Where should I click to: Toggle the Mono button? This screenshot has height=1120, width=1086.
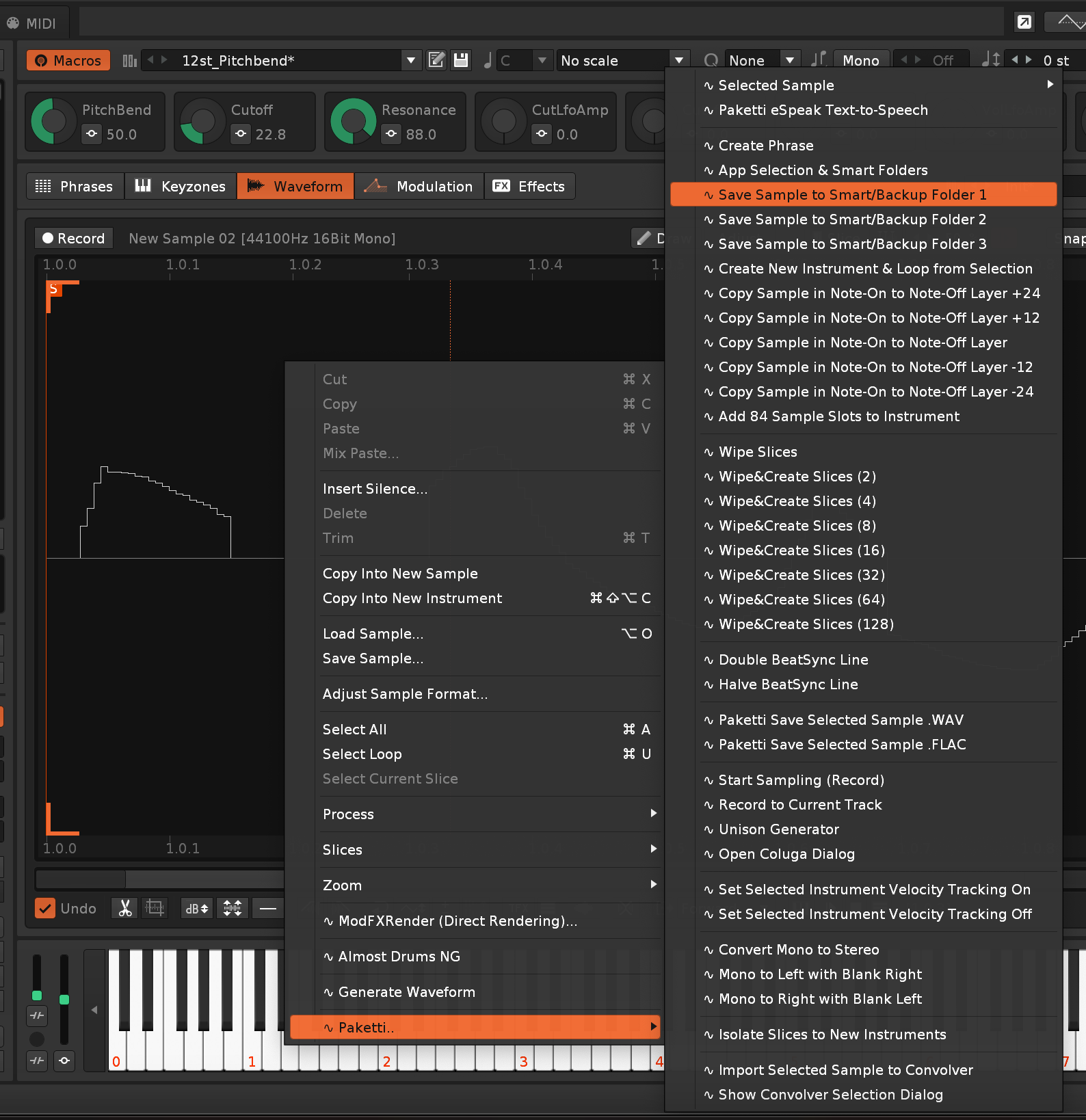click(860, 61)
